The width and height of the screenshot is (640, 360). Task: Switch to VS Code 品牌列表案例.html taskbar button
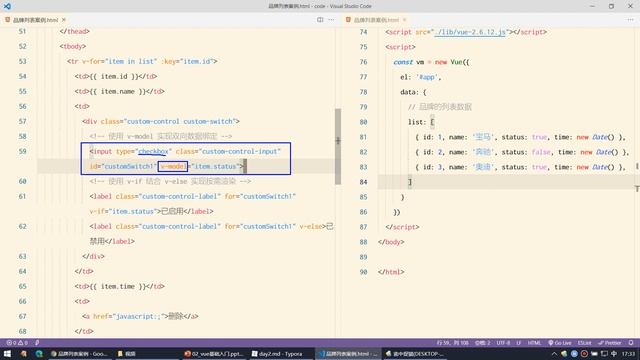point(348,354)
